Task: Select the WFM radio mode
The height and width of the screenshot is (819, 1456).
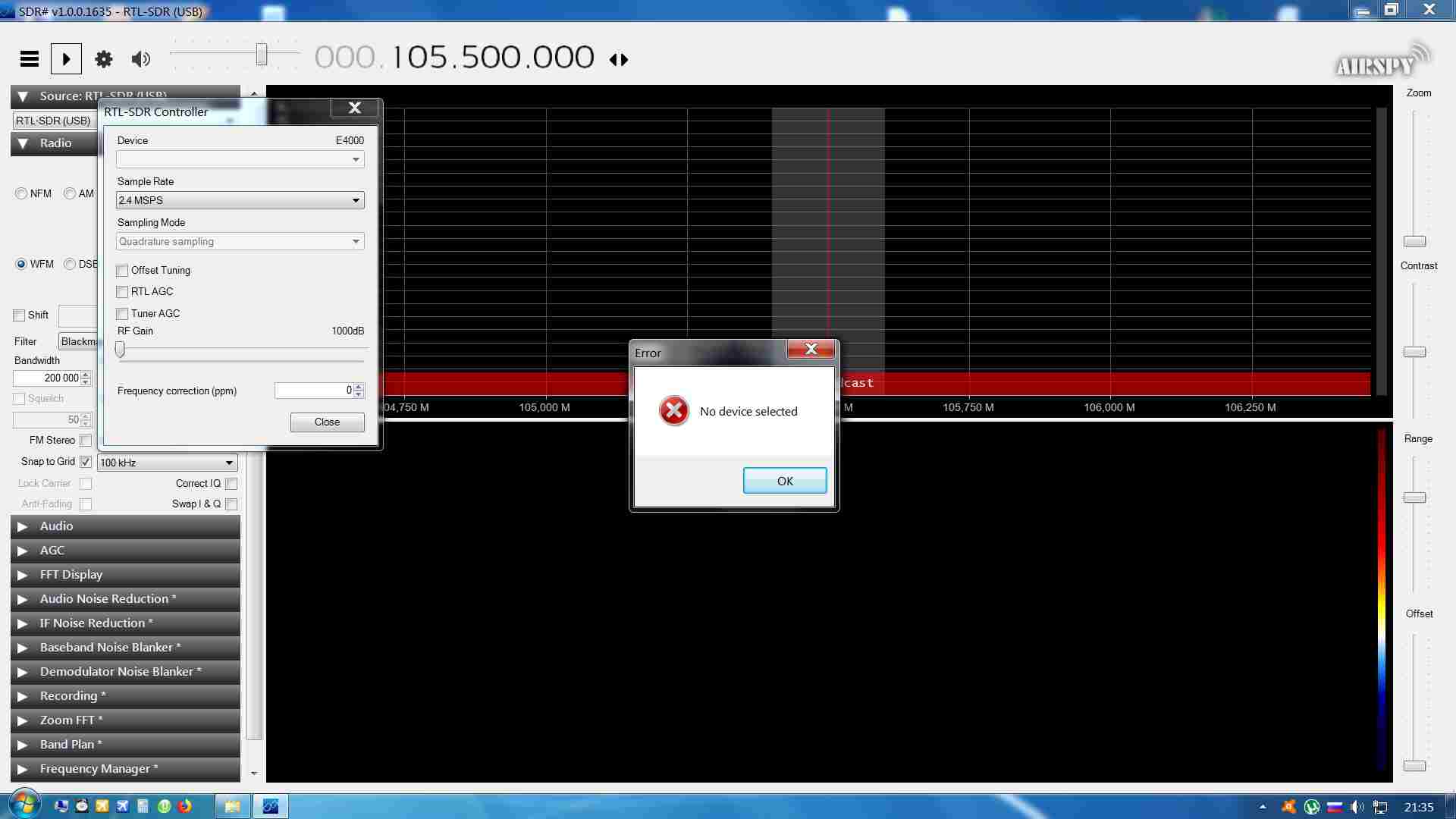Action: 21,264
